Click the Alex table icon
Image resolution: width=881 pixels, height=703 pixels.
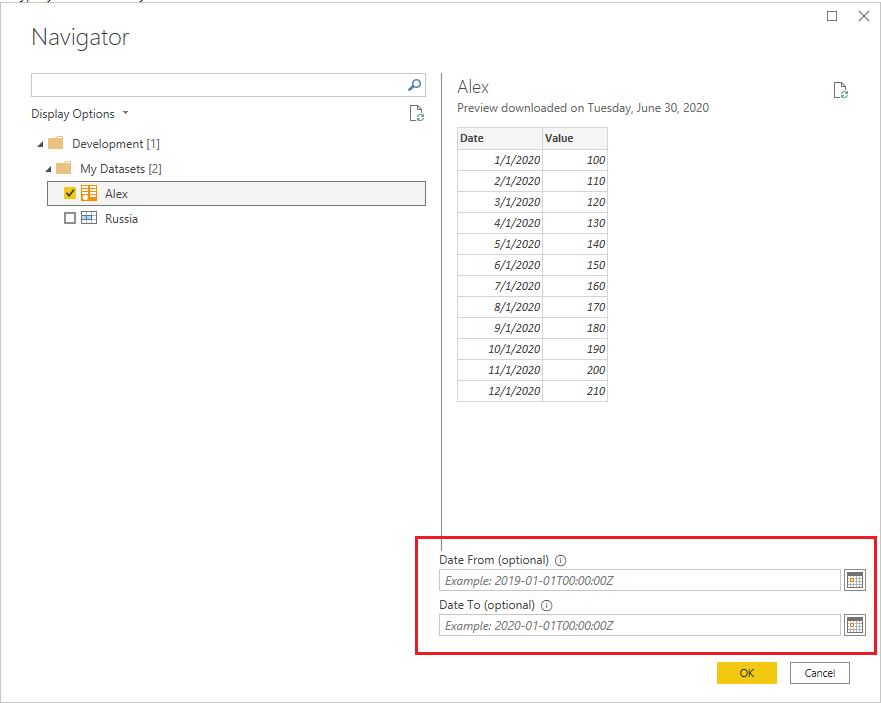[x=89, y=193]
